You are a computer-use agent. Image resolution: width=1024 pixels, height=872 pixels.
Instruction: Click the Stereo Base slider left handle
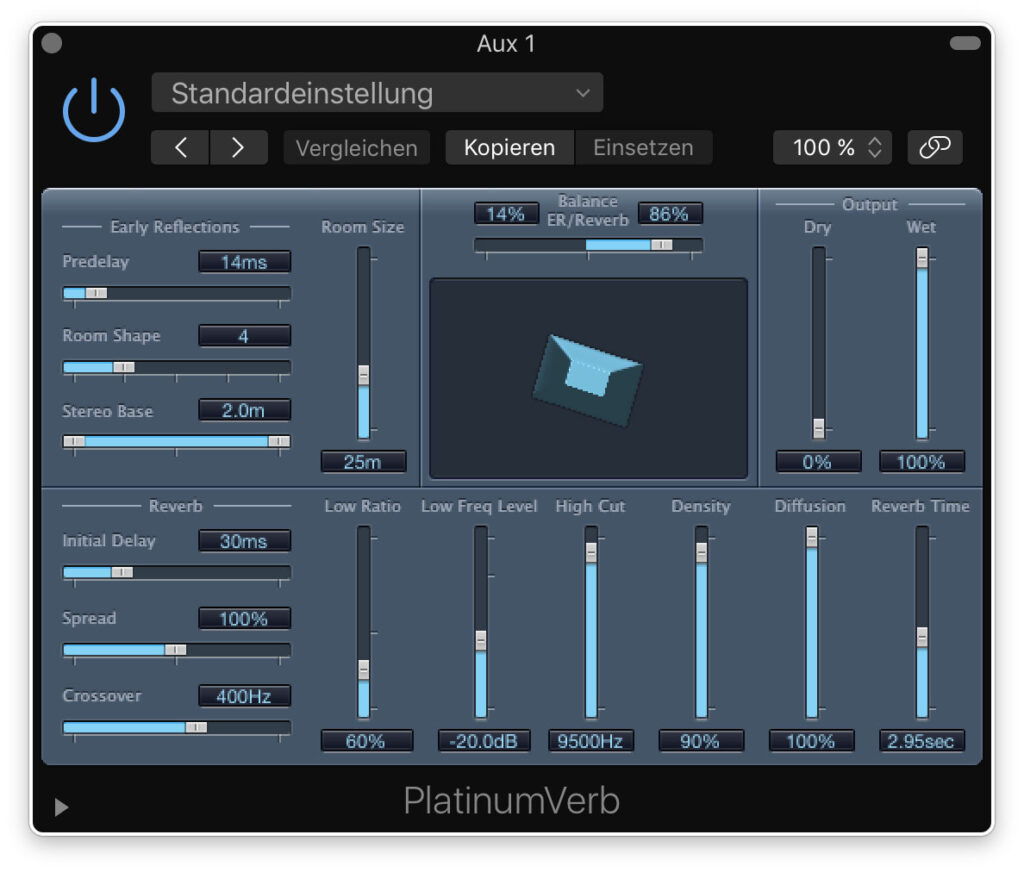[x=74, y=442]
